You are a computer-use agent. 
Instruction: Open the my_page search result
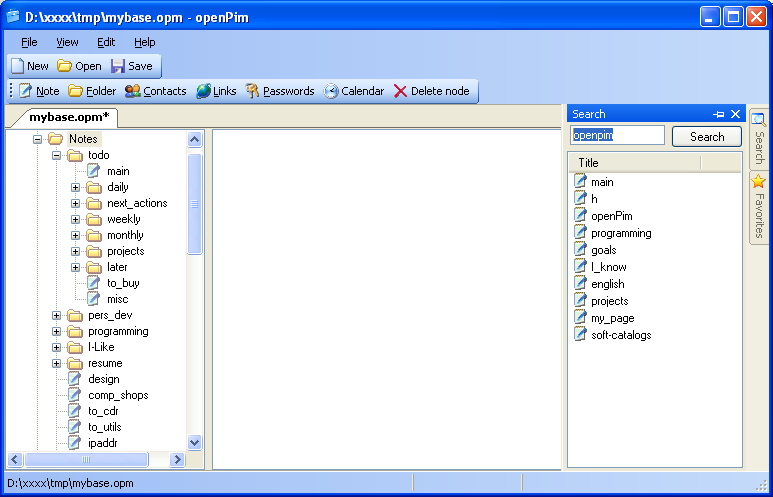613,318
